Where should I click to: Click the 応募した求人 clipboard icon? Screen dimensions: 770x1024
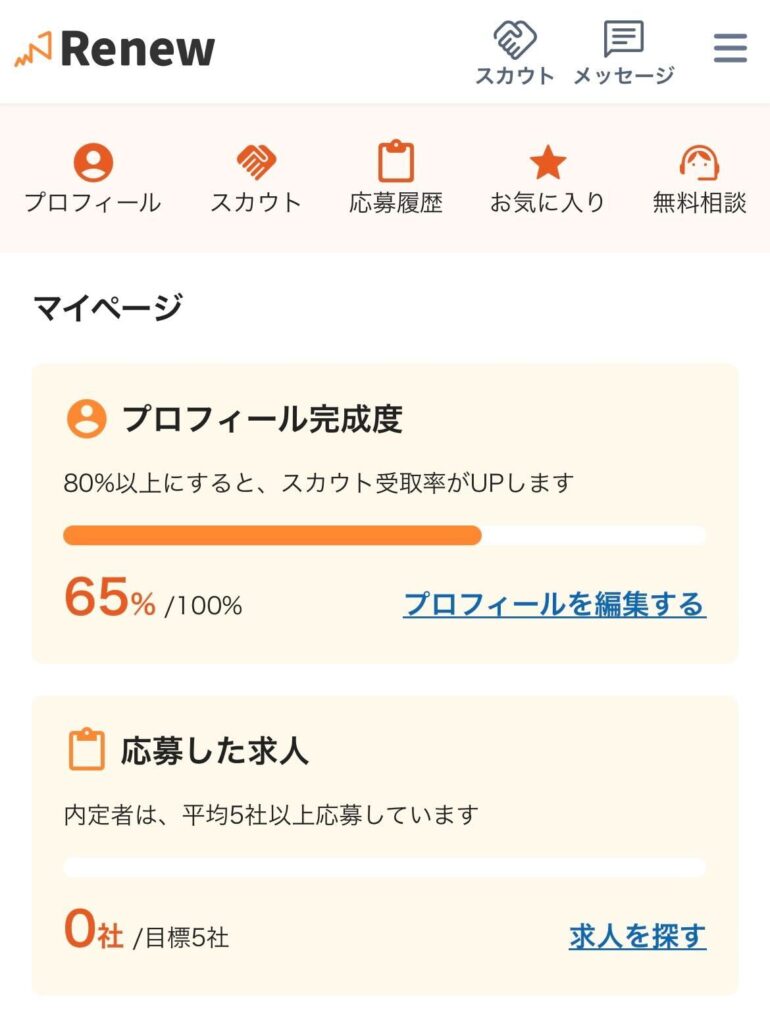pos(86,750)
